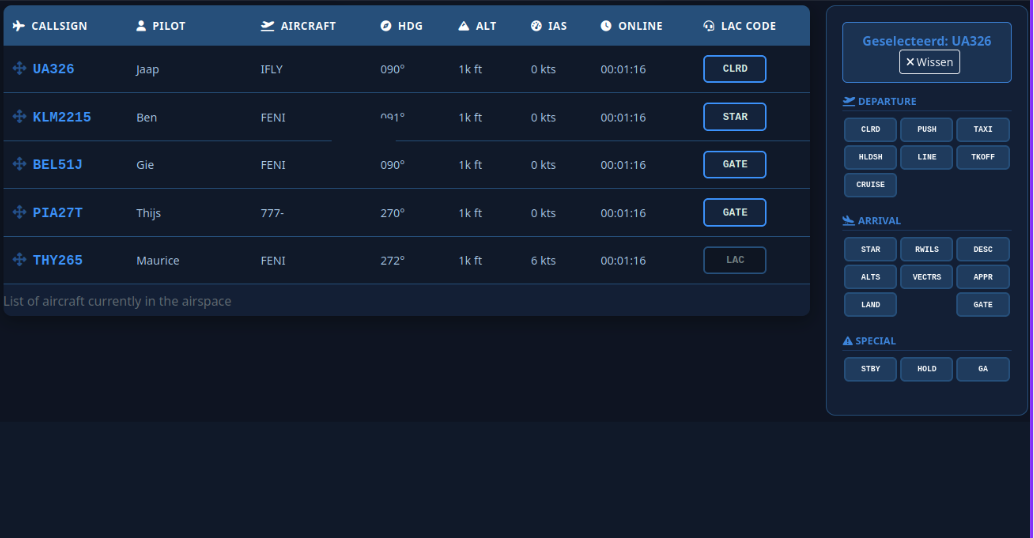
Task: Click heading 272° for THY265
Action: [392, 260]
